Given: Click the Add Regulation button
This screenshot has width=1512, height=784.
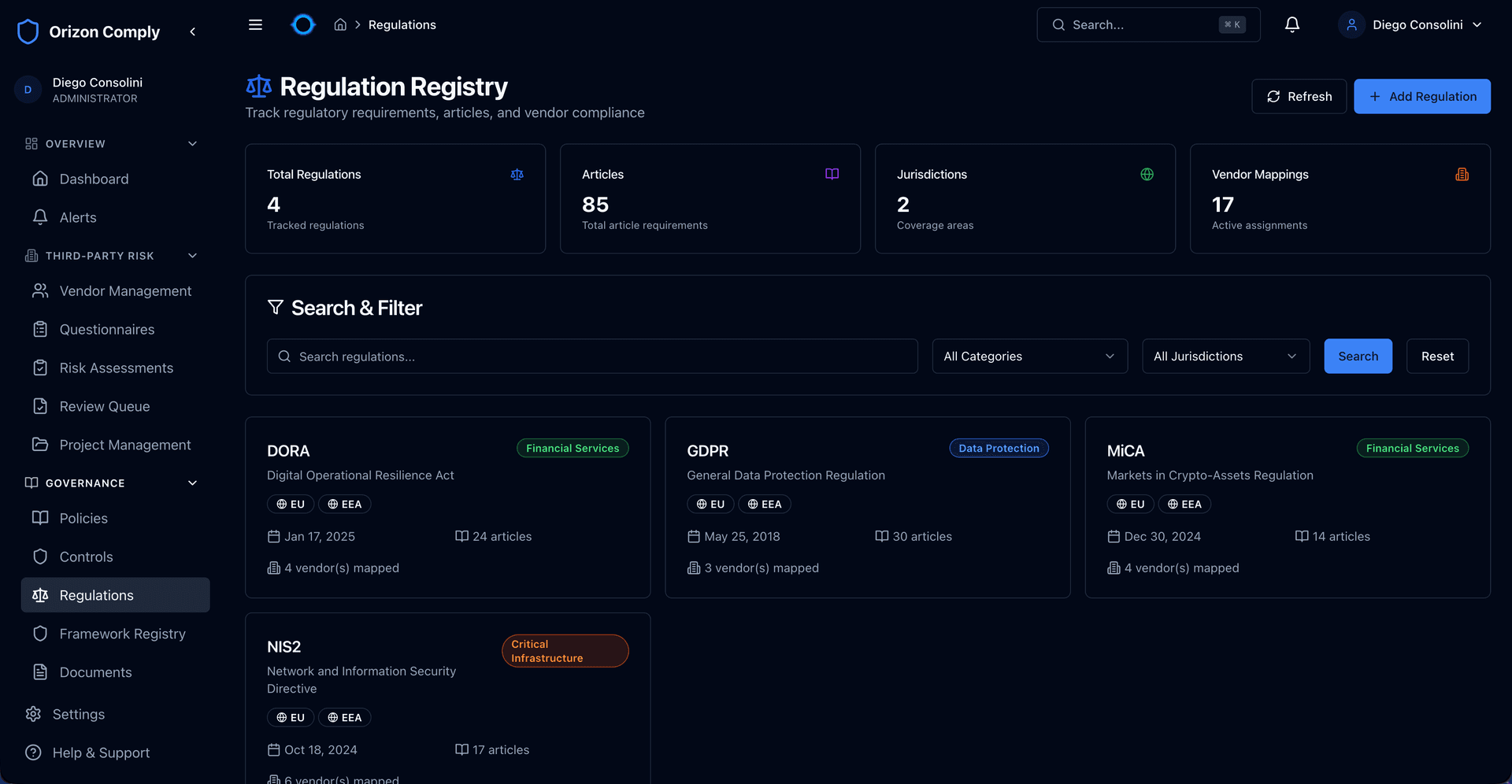Looking at the screenshot, I should tap(1422, 96).
